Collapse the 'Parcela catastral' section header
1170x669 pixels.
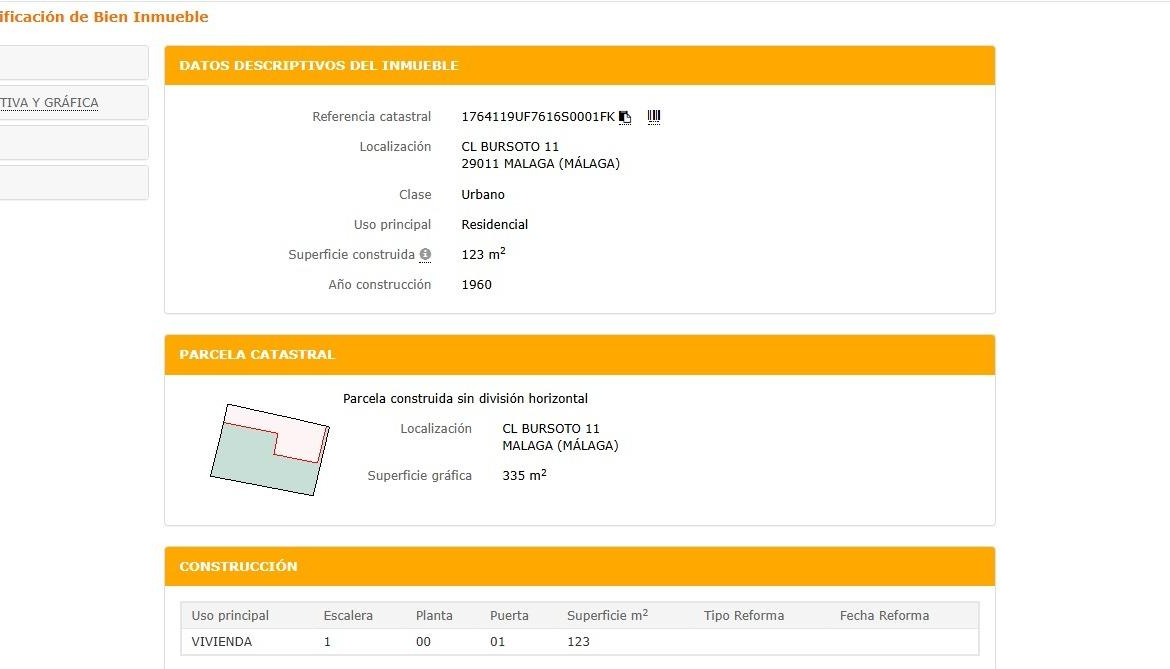579,355
